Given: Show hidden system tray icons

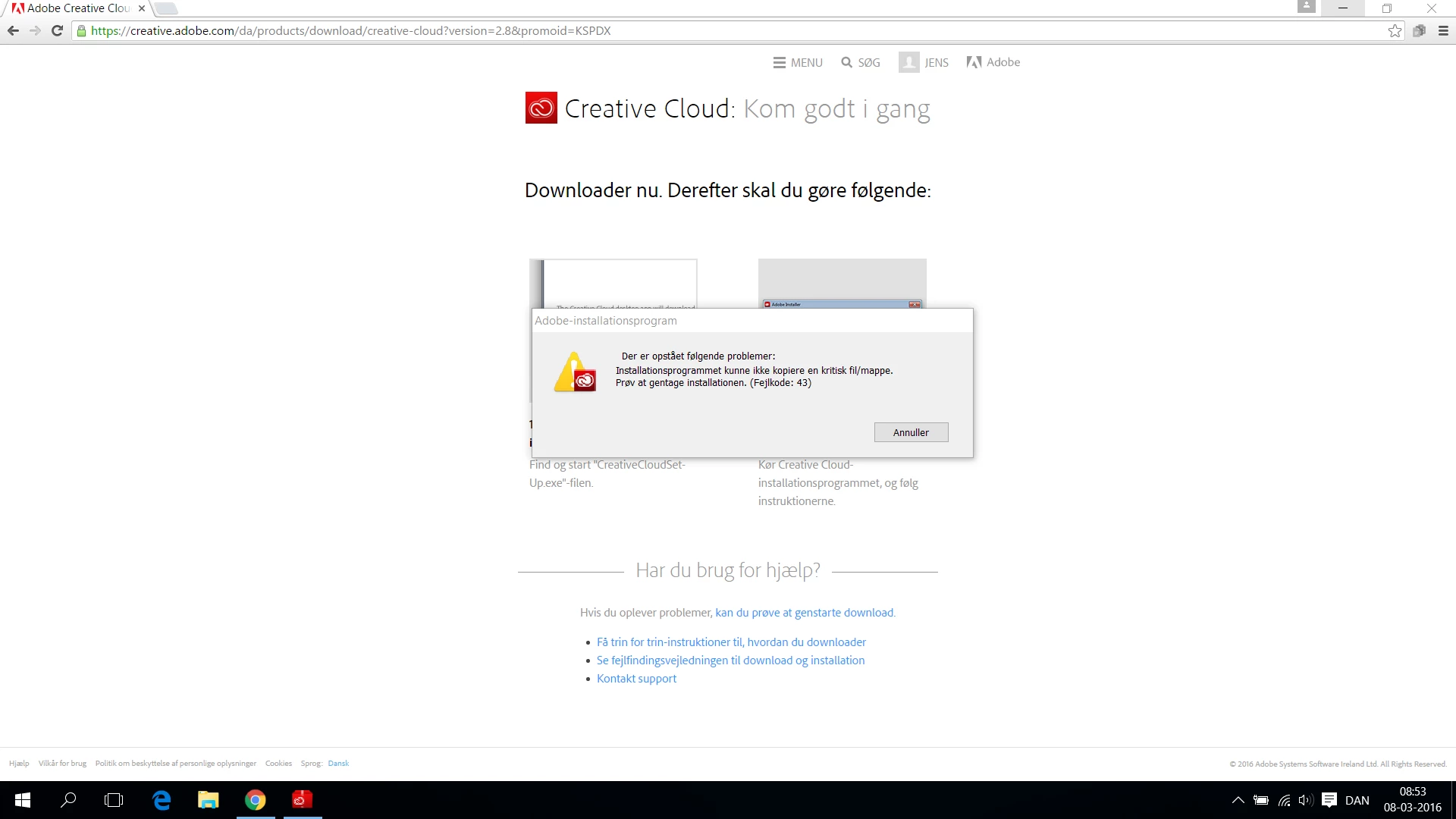Looking at the screenshot, I should click(x=1238, y=800).
